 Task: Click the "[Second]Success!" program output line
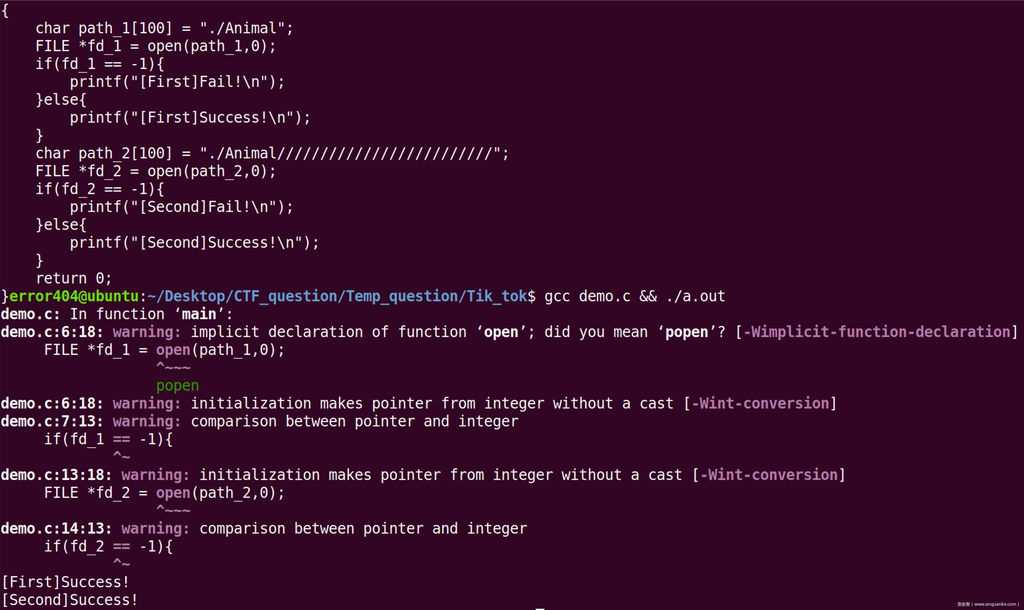(x=70, y=600)
